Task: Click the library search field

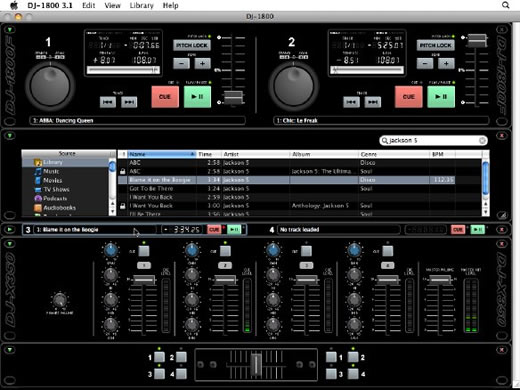Action: point(433,141)
